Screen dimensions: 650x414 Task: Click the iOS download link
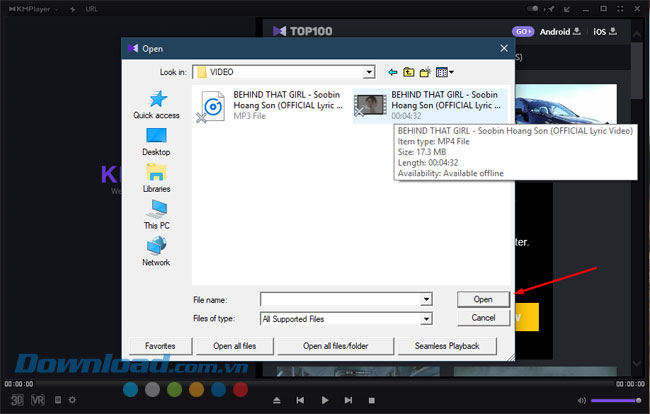point(605,31)
